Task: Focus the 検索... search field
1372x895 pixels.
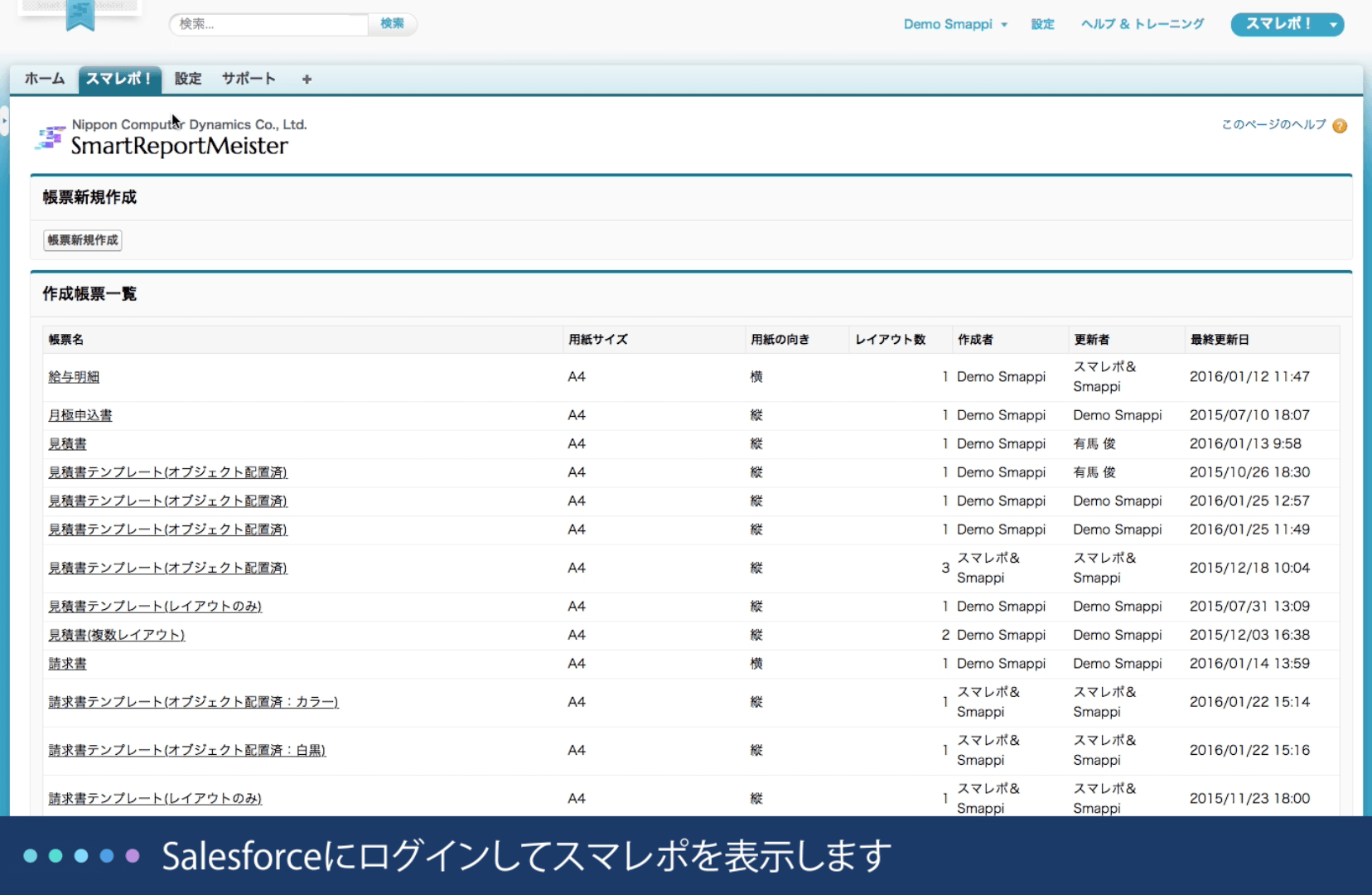Action: click(x=269, y=24)
